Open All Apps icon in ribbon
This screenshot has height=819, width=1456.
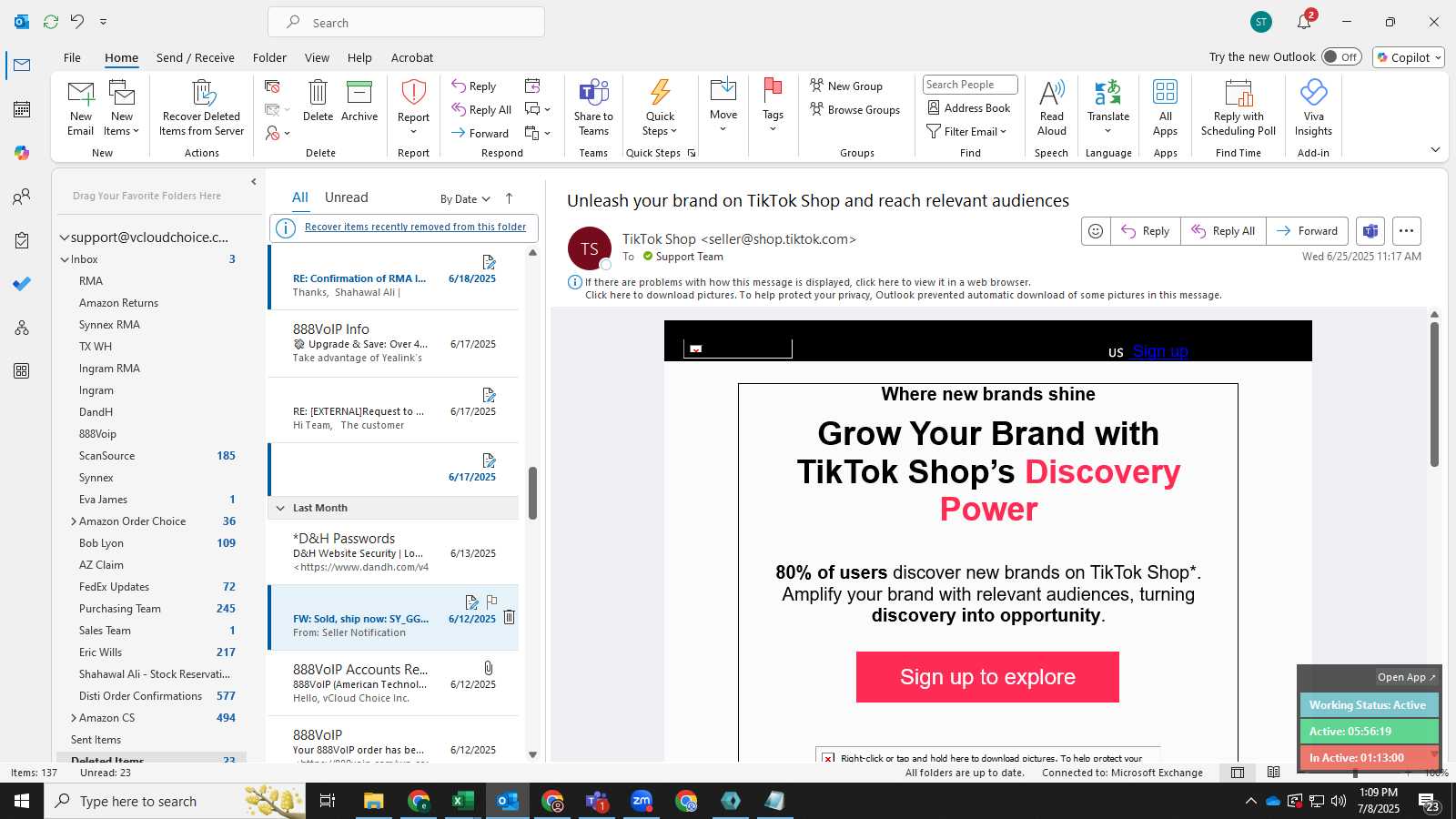(x=1165, y=93)
